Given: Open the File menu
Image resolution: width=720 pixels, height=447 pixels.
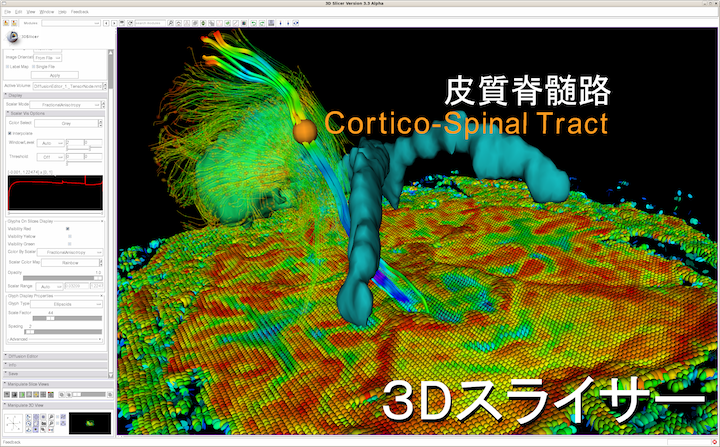Looking at the screenshot, I should click(8, 11).
